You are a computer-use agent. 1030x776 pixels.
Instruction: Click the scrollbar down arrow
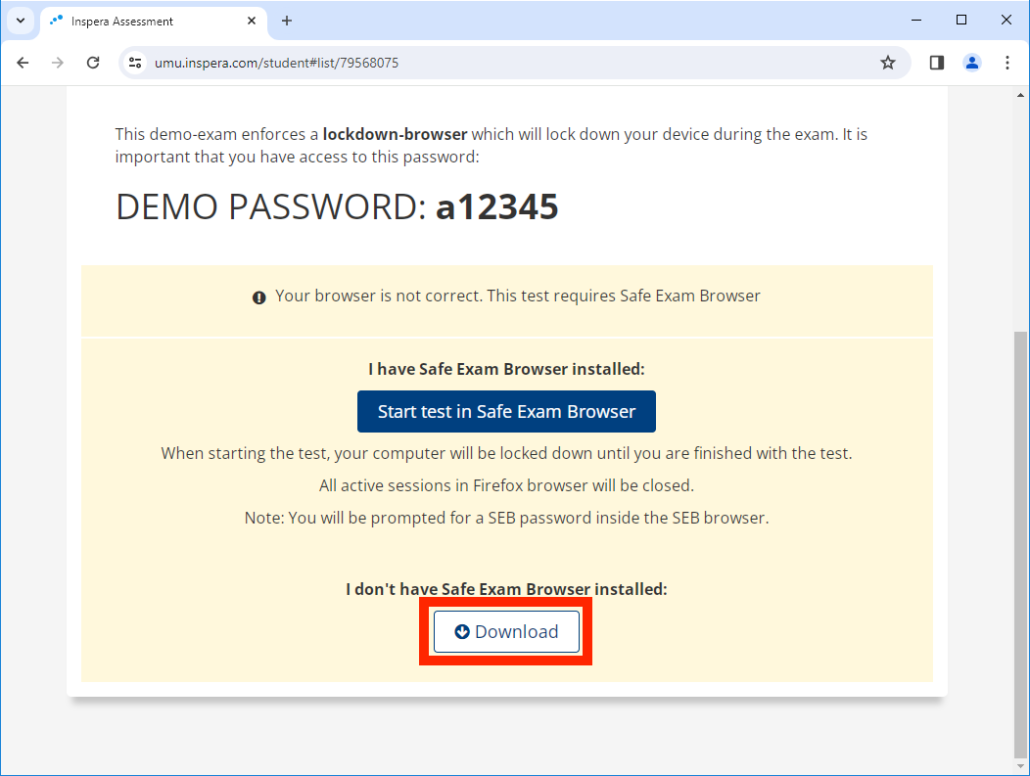pos(1020,767)
